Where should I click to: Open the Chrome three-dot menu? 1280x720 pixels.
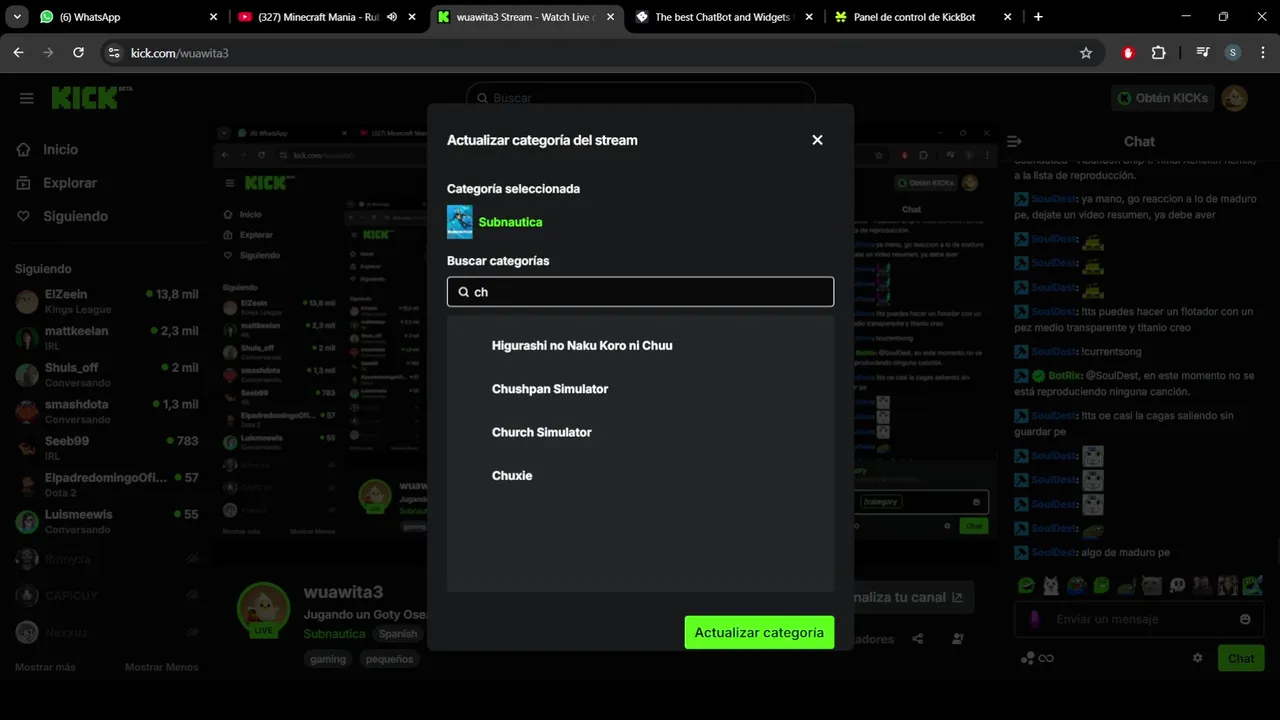point(1261,53)
